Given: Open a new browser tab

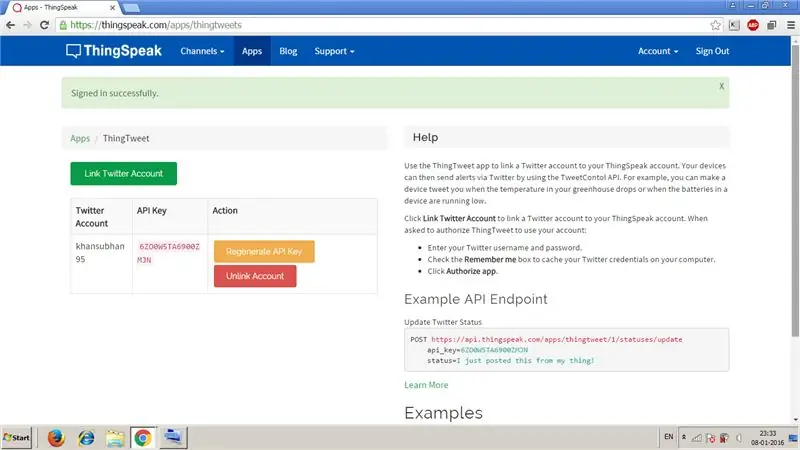Looking at the screenshot, I should (x=132, y=8).
